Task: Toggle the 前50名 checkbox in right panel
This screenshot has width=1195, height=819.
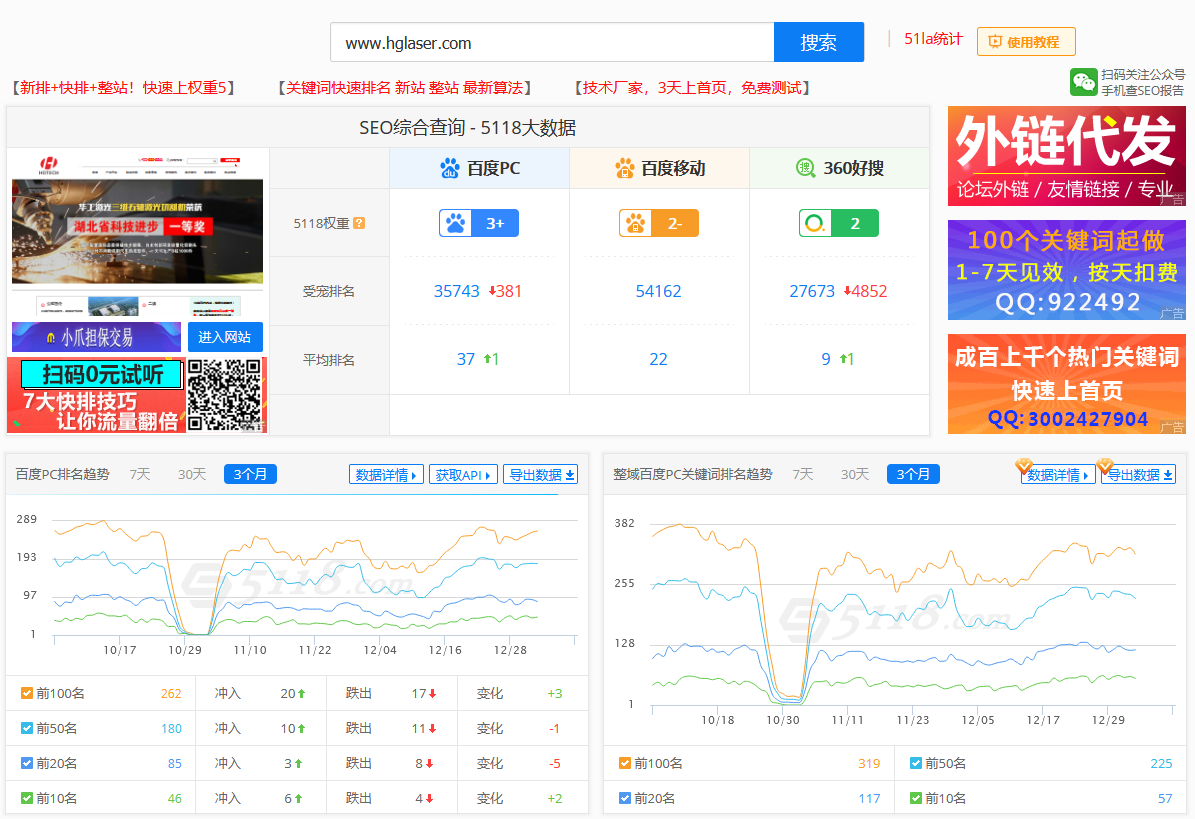Action: coord(916,763)
